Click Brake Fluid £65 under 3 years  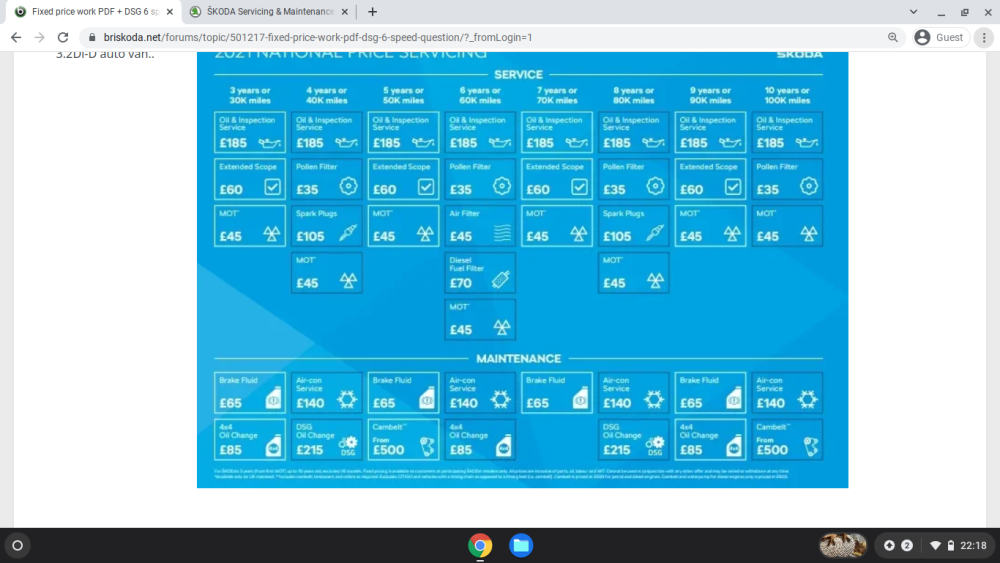[249, 393]
